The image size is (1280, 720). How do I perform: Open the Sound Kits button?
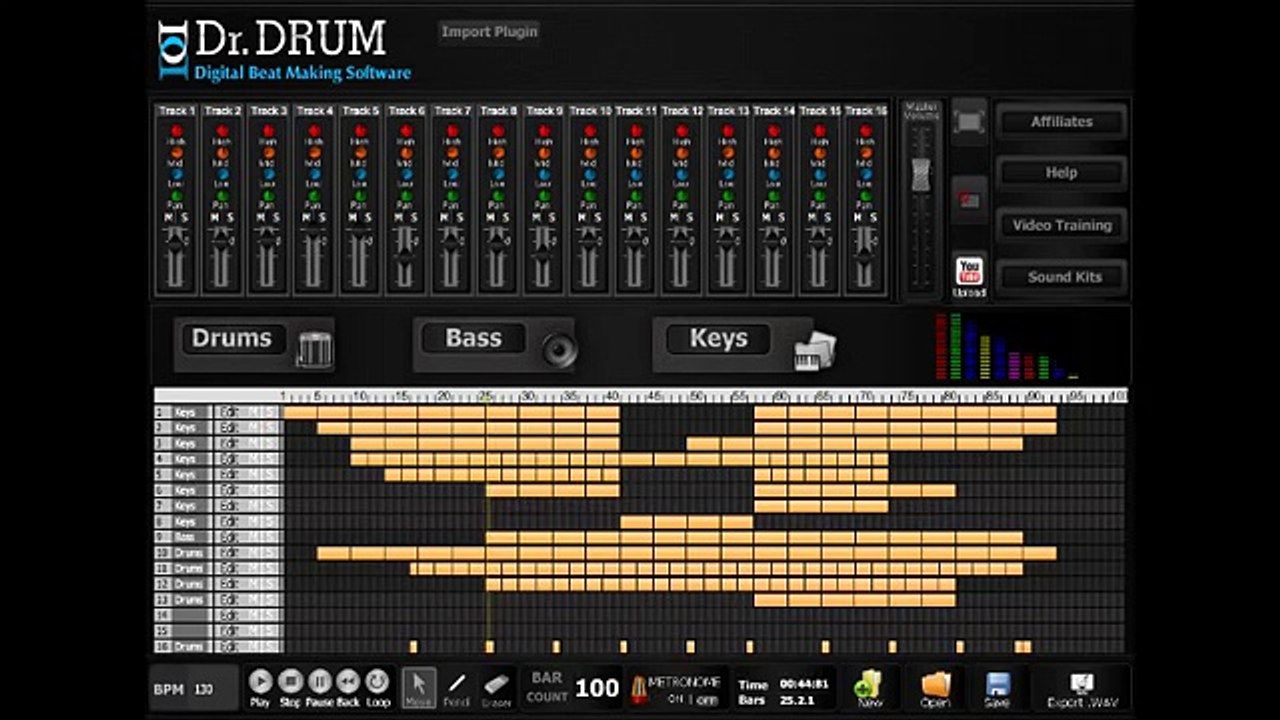coord(1062,277)
